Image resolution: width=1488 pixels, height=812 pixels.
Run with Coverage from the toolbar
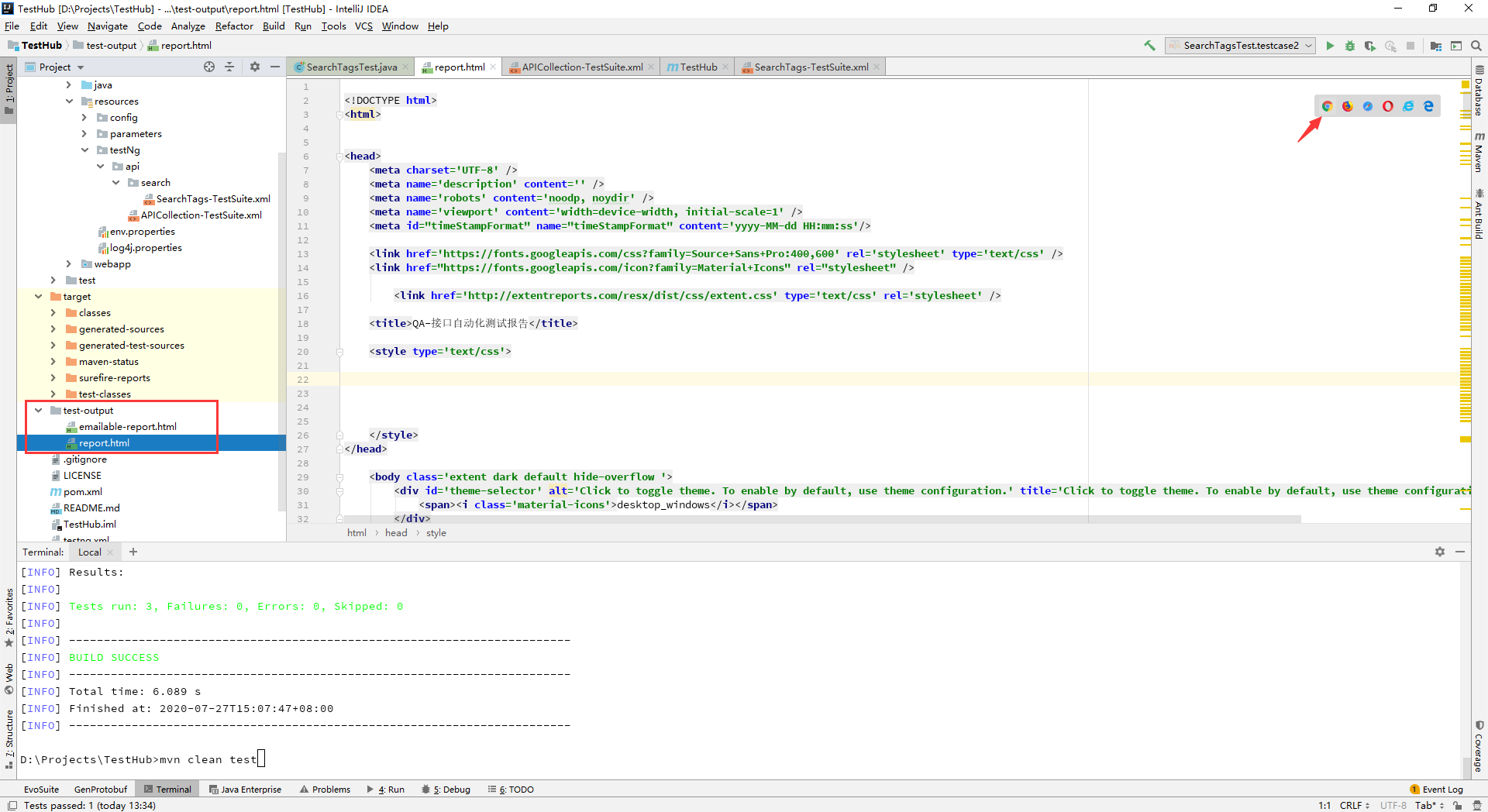[1370, 46]
